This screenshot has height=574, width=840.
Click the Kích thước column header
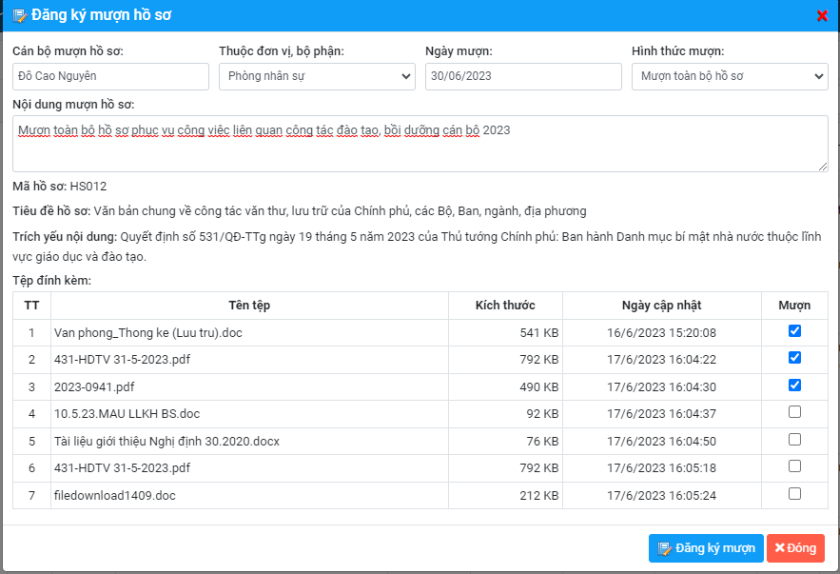tap(505, 305)
